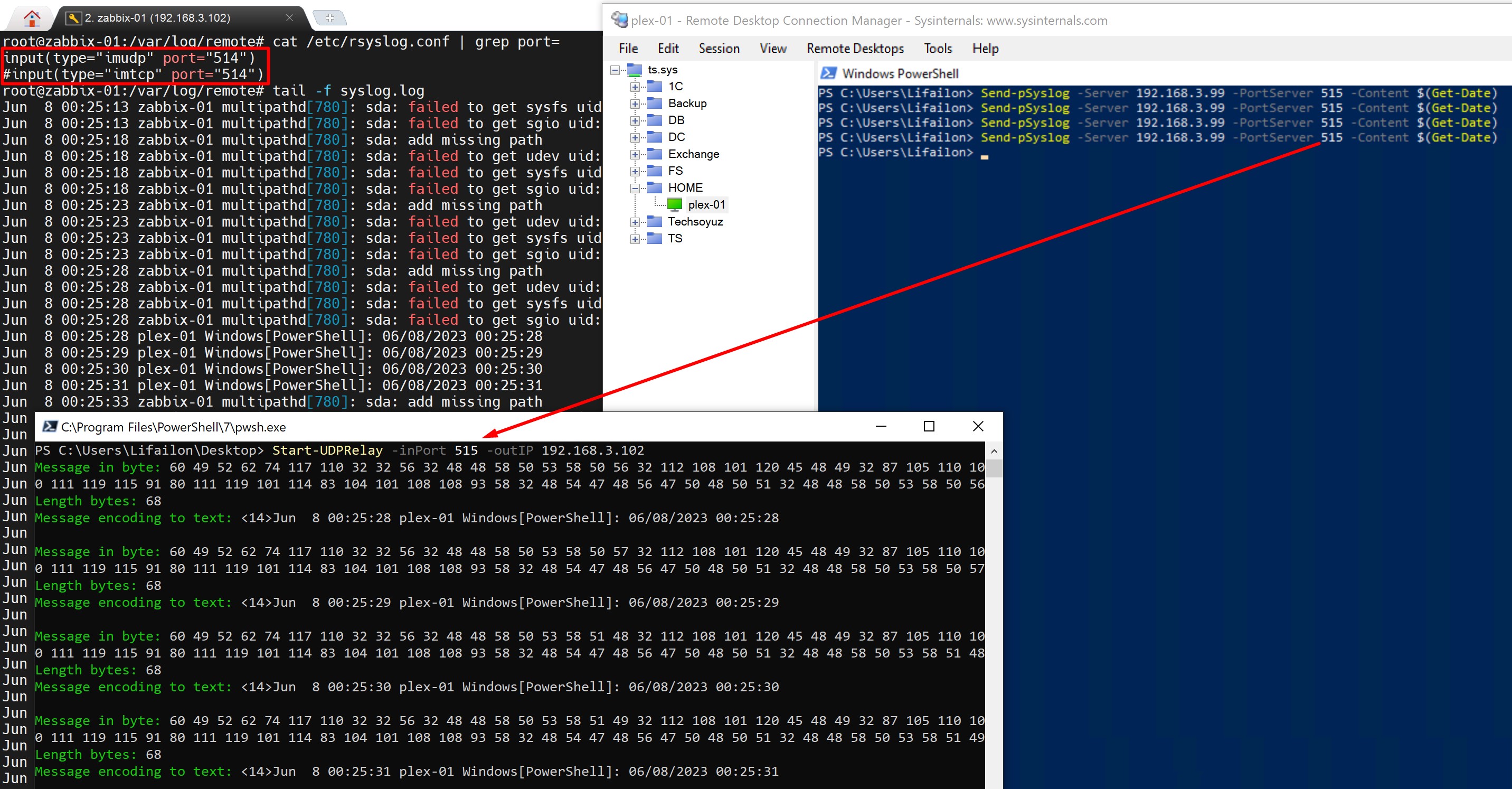Click the '192.168.3.102' outIP value
The height and width of the screenshot is (789, 1512).
click(x=592, y=450)
